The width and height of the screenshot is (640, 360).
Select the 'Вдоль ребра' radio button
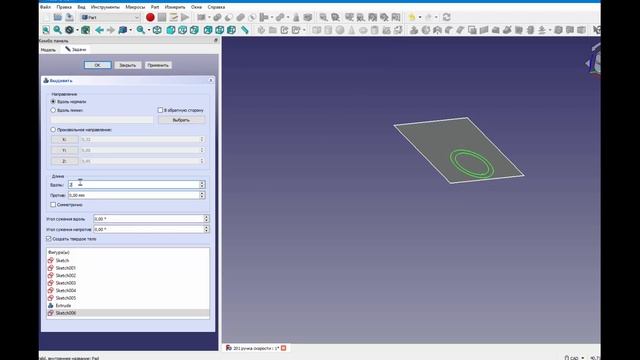click(x=53, y=110)
